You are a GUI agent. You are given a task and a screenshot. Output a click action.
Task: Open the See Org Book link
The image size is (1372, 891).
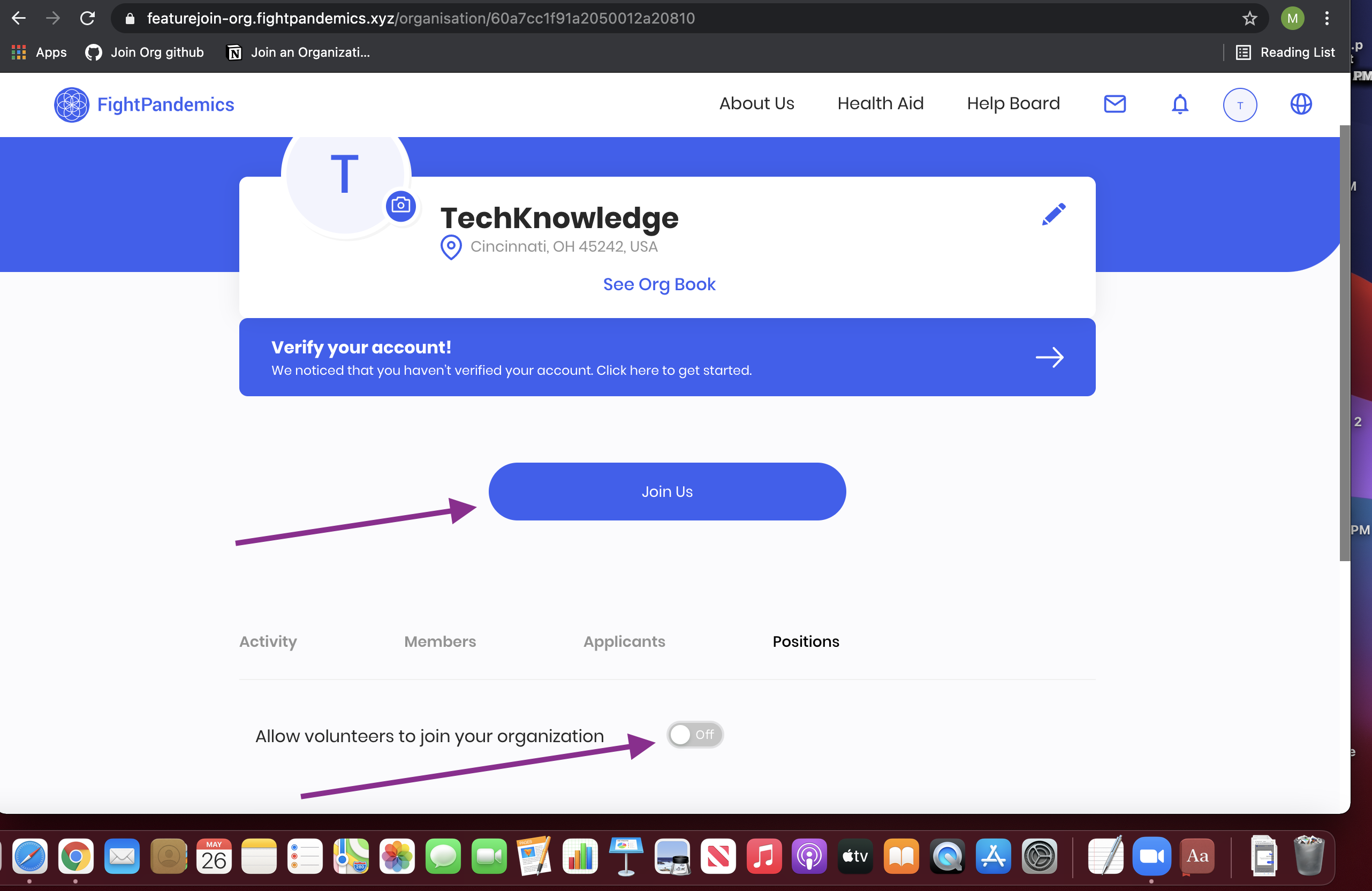(x=659, y=284)
